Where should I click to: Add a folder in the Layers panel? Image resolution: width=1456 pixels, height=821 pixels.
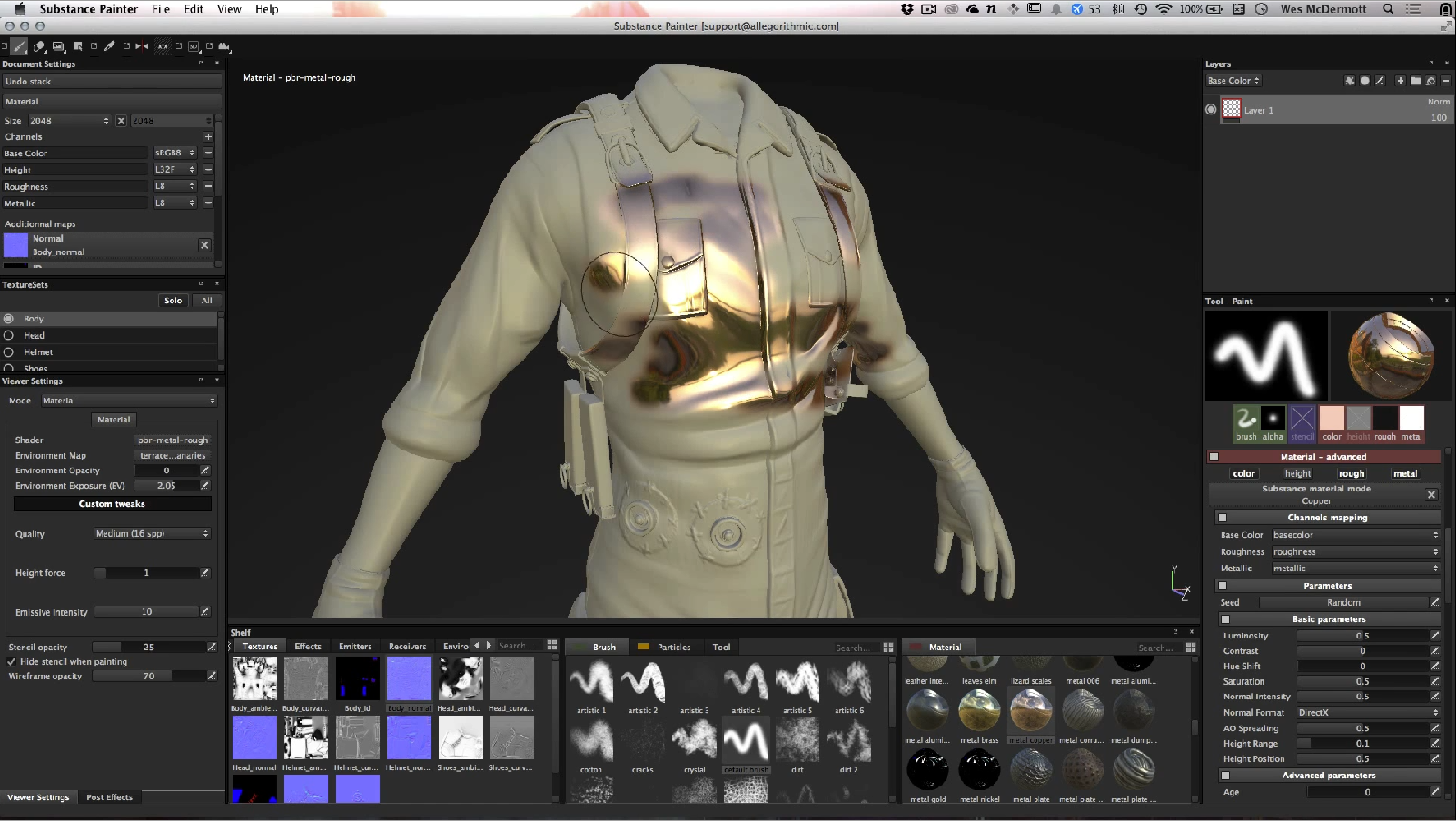(x=1415, y=81)
